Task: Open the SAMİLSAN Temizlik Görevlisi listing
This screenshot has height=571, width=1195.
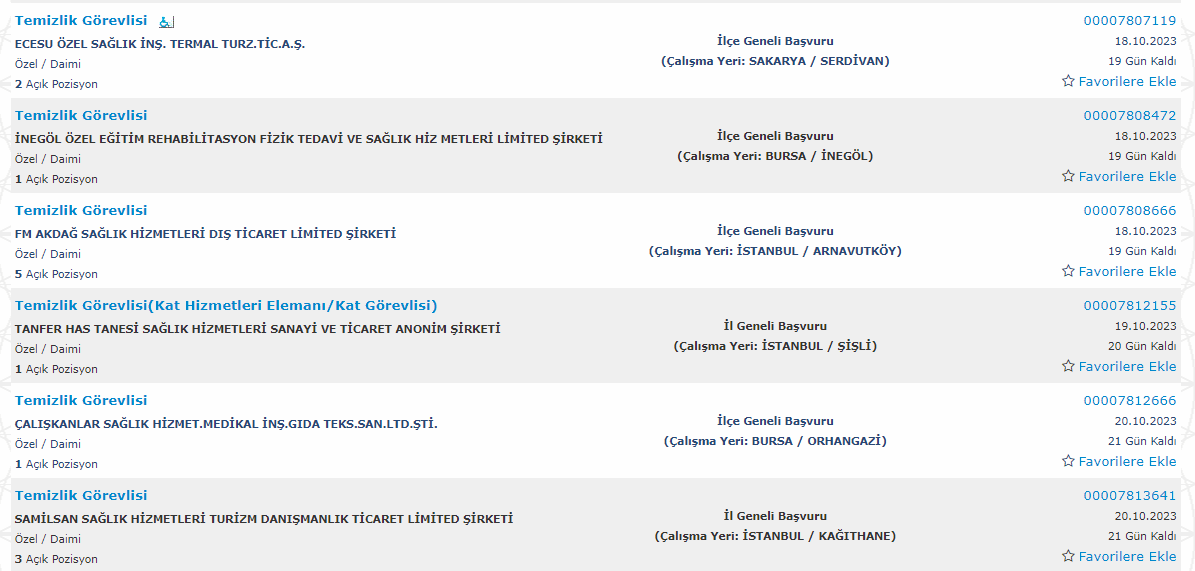Action: (x=81, y=496)
